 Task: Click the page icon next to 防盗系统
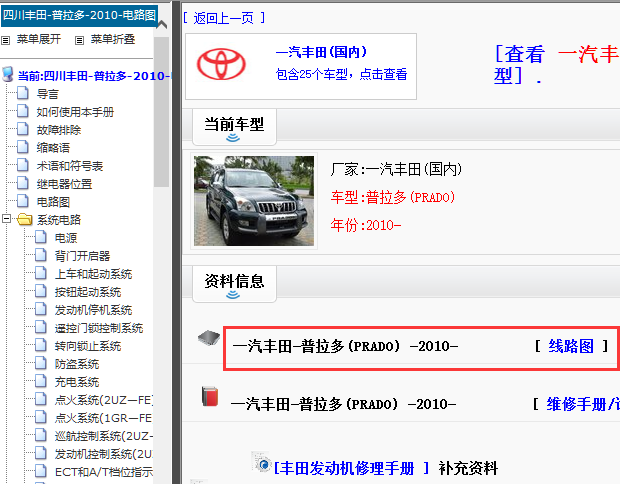point(41,363)
